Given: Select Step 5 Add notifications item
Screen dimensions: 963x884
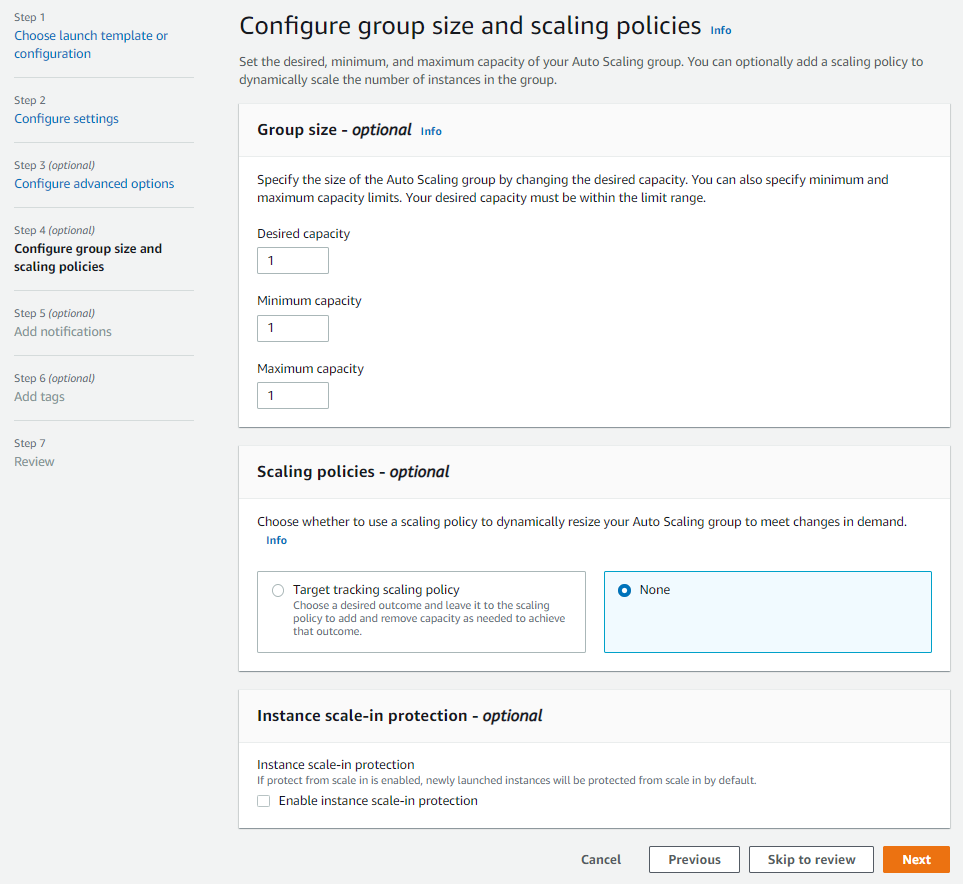Looking at the screenshot, I should click(63, 332).
